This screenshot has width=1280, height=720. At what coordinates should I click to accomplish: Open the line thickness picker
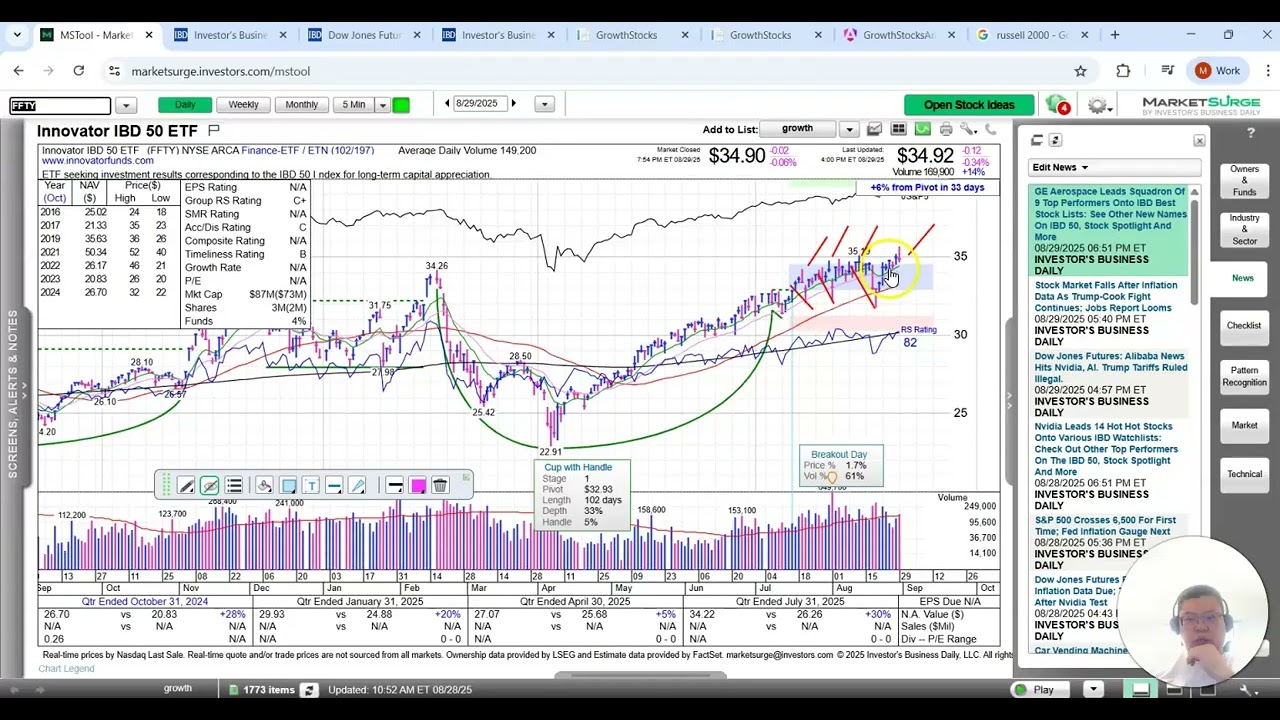[x=394, y=486]
